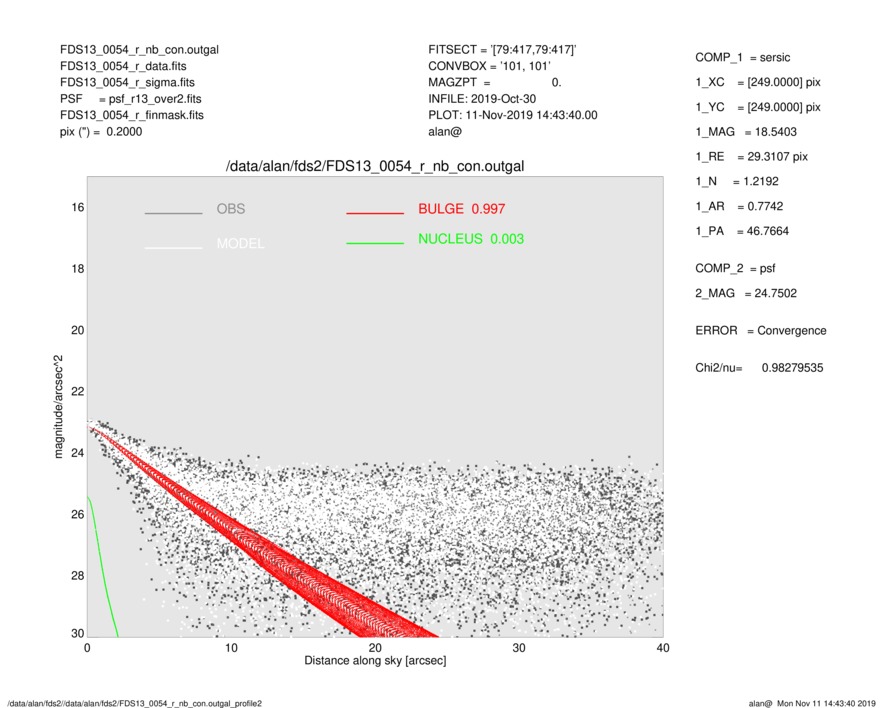The width and height of the screenshot is (885, 708).
Task: Click the Chi2/nu= 0.98279535 value
Action: [x=759, y=368]
